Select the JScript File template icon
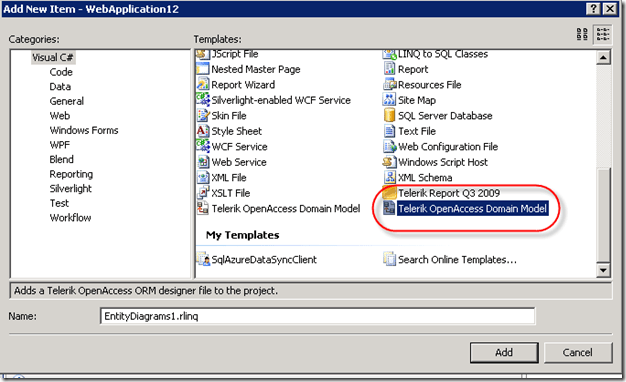 203,55
